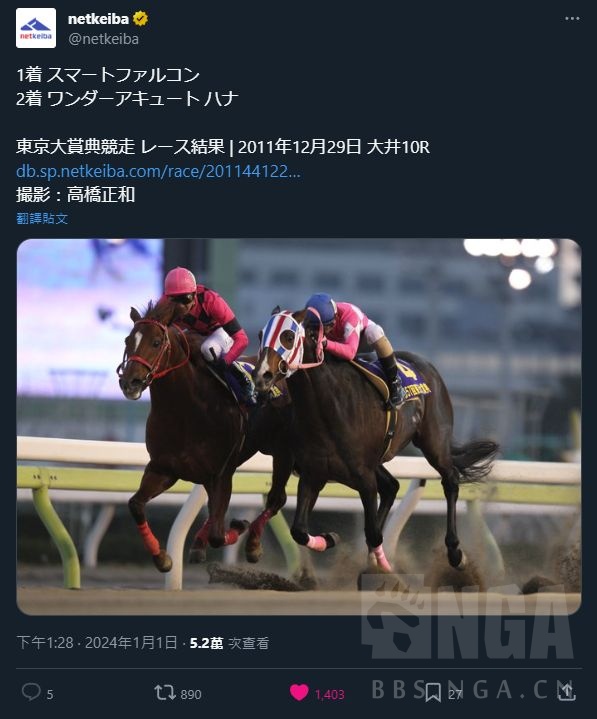Screen dimensions: 597x719
Task: Click the 5.2萬 次查看 view count
Action: [x=229, y=643]
